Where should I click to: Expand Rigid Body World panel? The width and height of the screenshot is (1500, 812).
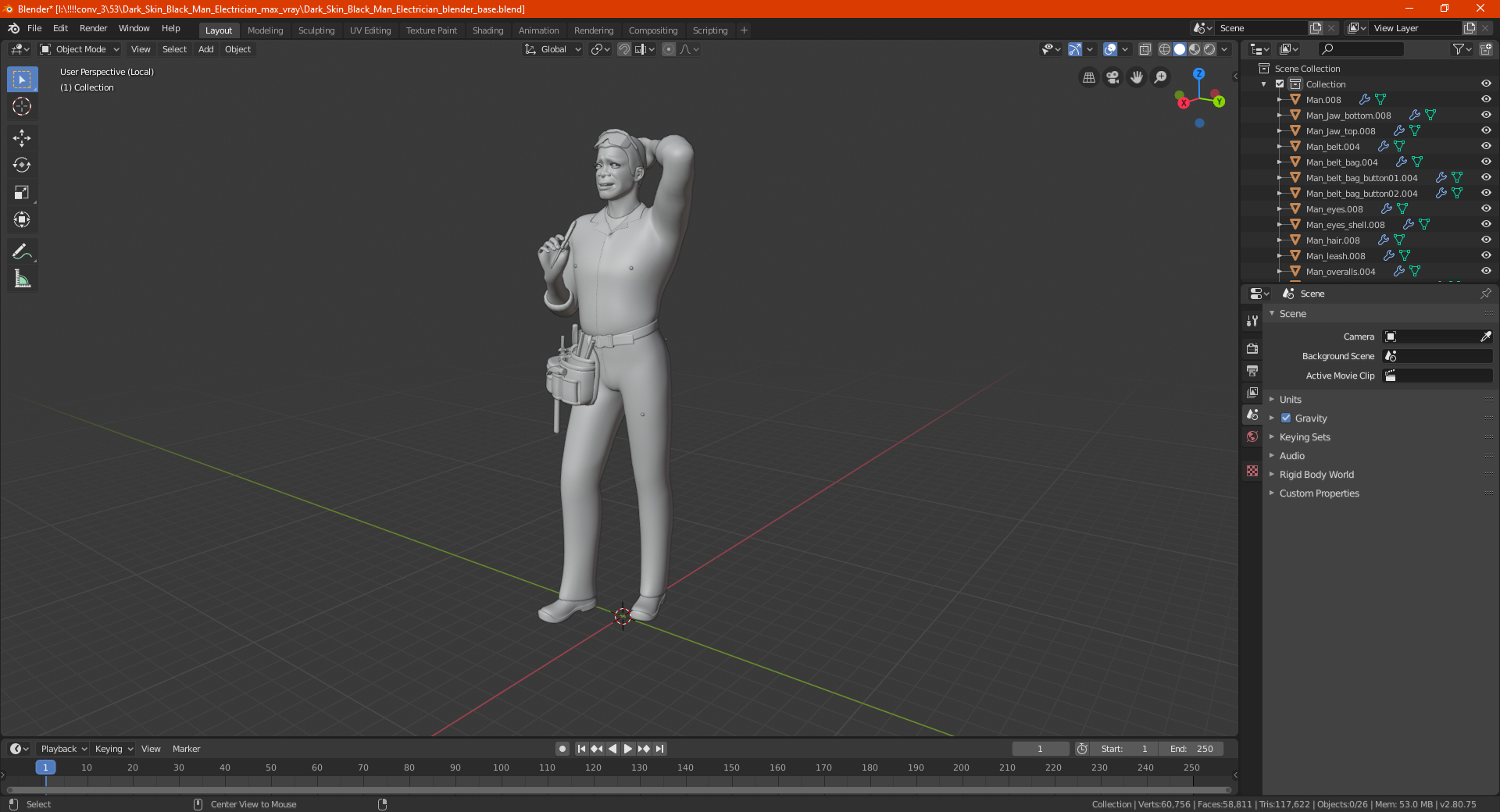pos(1316,474)
